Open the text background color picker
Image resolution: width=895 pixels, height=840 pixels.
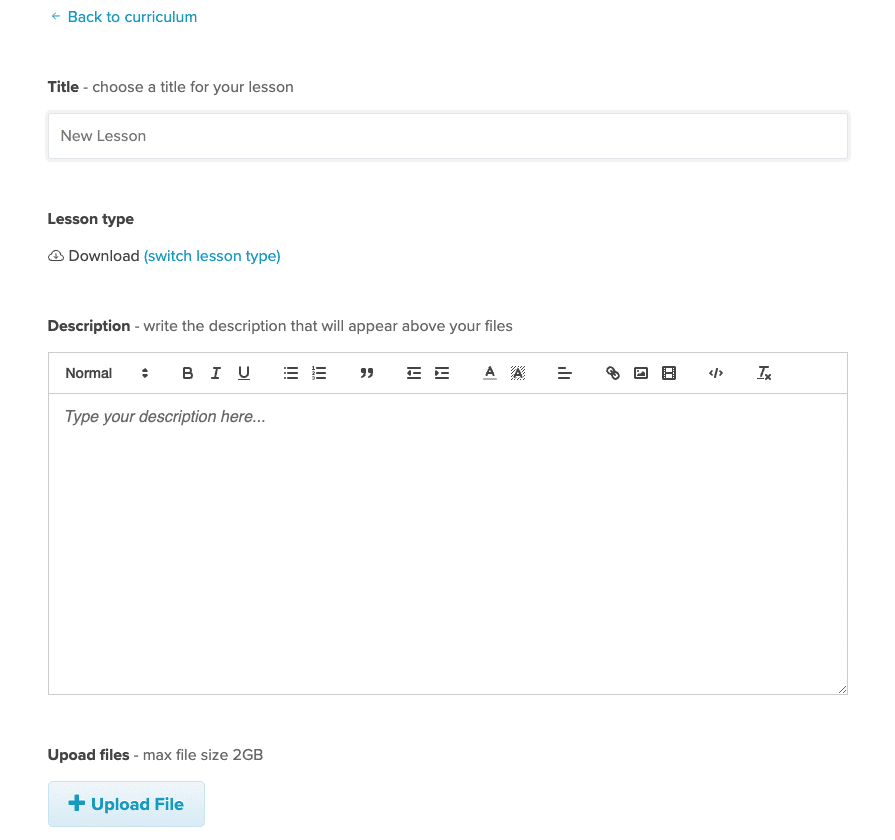pos(518,373)
